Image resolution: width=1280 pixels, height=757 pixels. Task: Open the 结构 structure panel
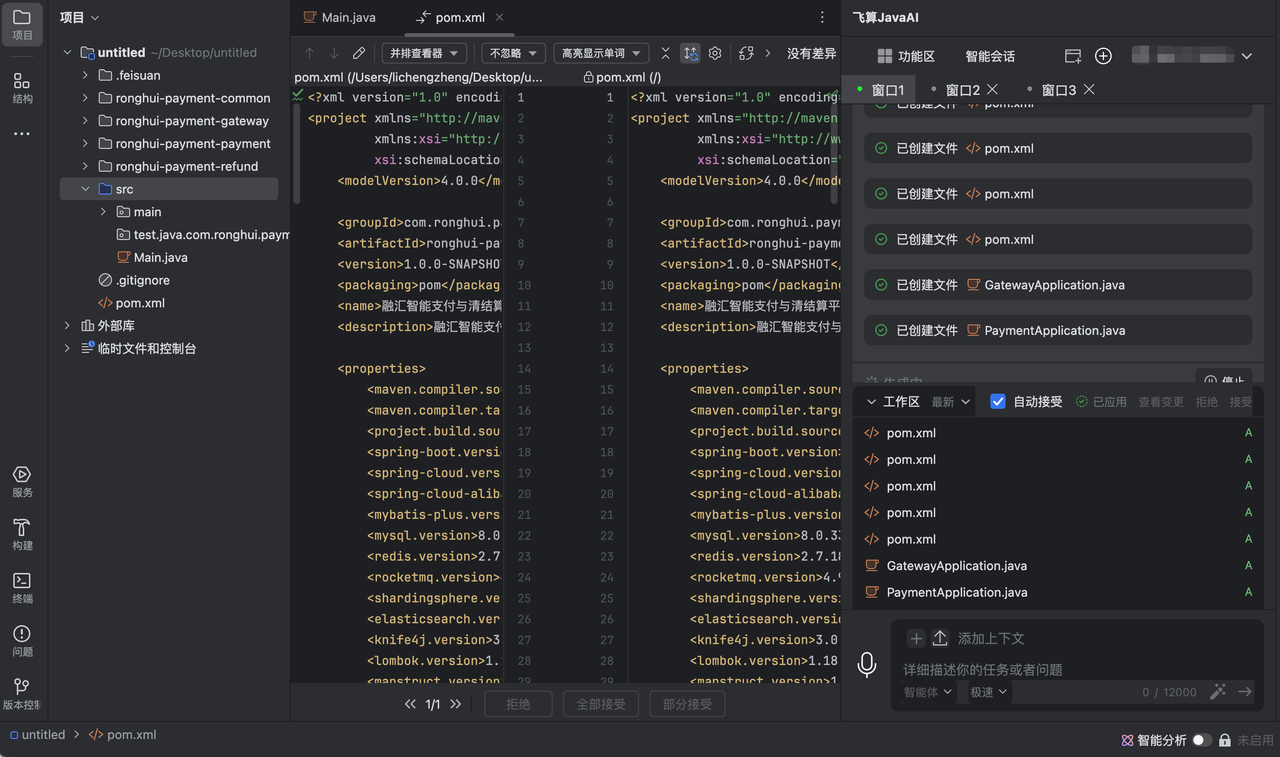click(22, 88)
